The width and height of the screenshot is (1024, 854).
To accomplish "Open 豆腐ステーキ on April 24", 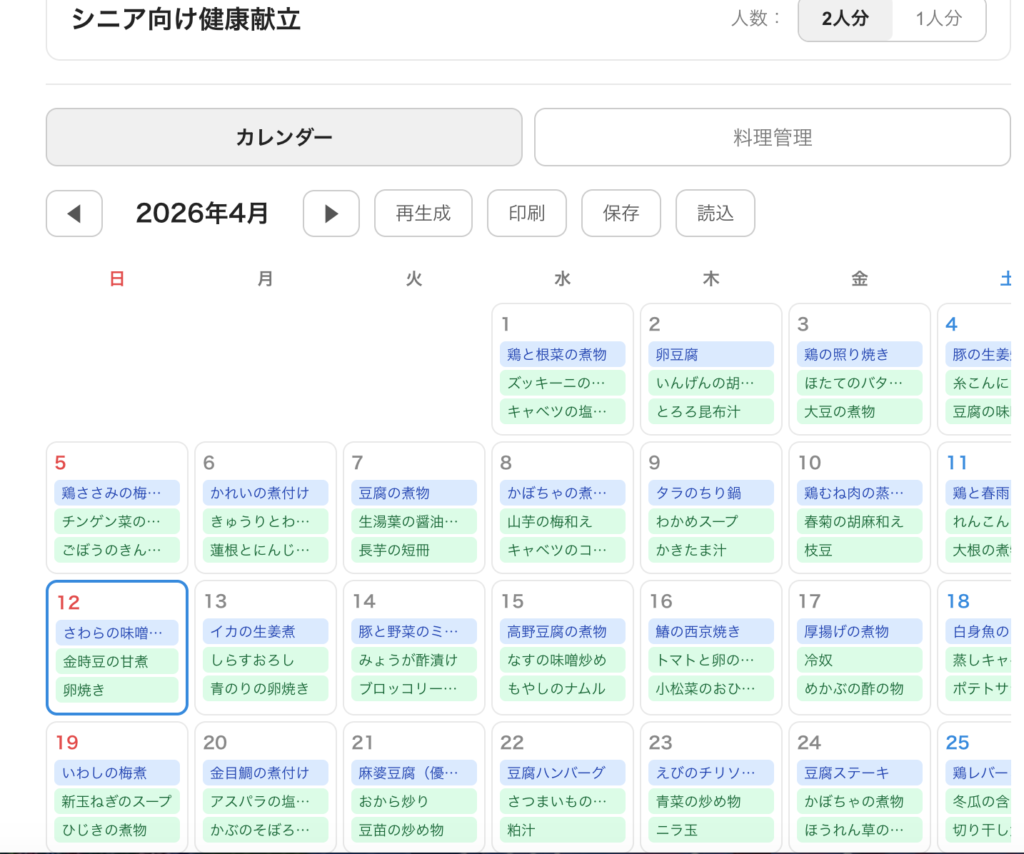I will (859, 772).
